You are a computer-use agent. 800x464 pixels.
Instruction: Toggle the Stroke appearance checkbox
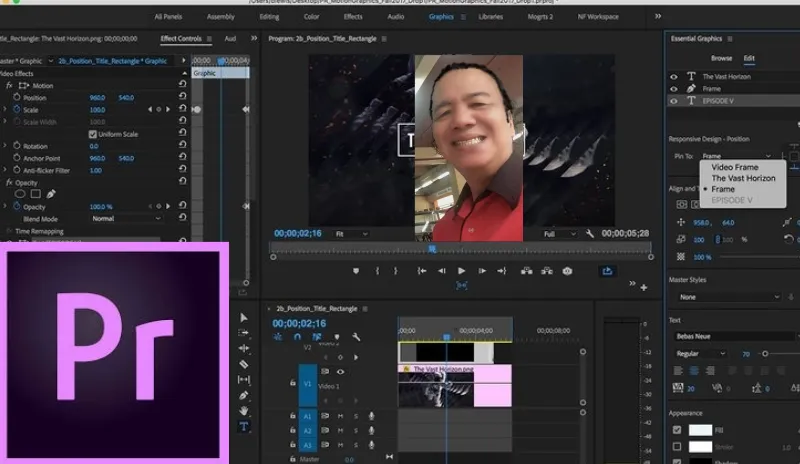tap(677, 447)
